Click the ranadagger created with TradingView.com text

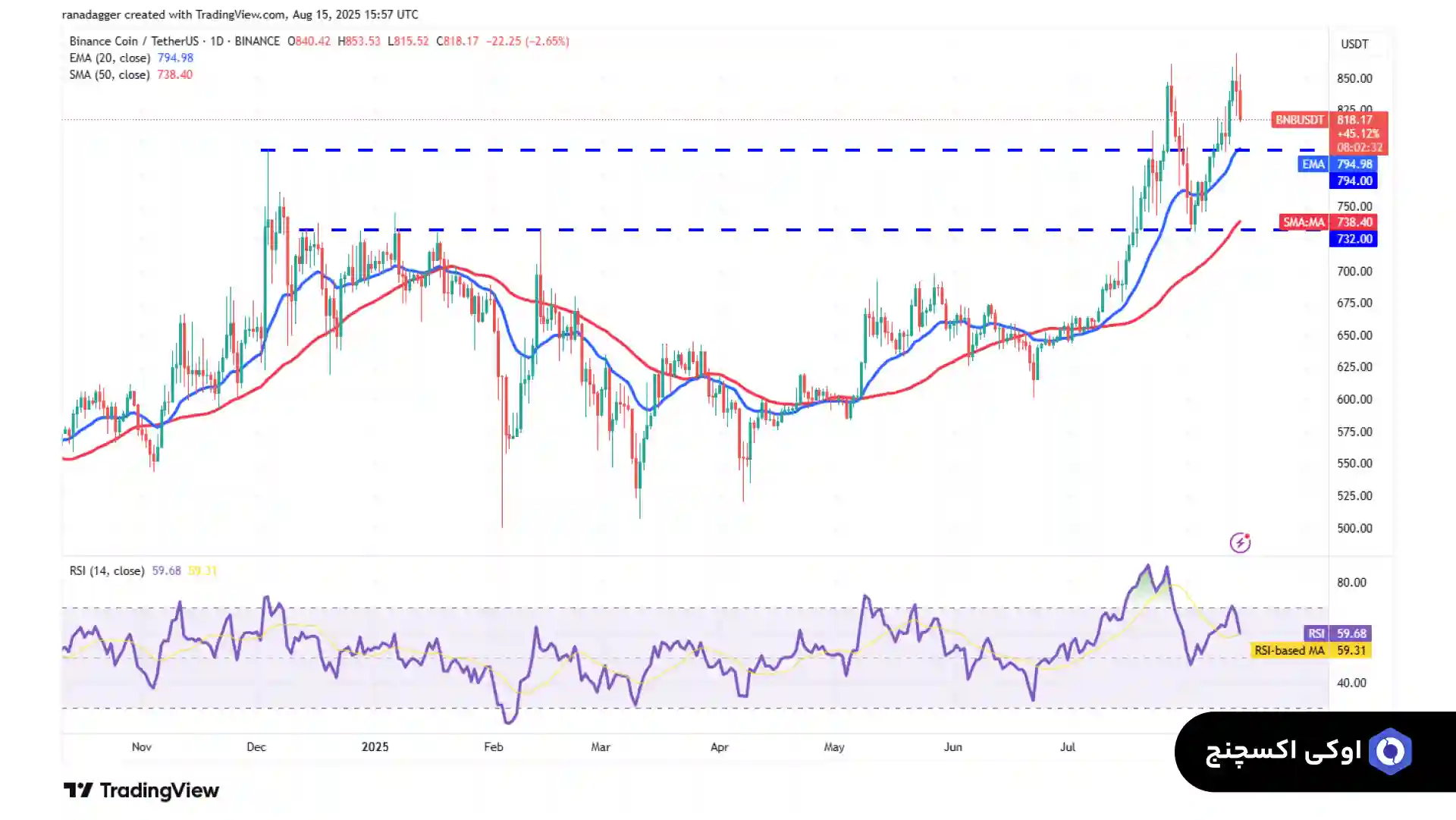[240, 14]
